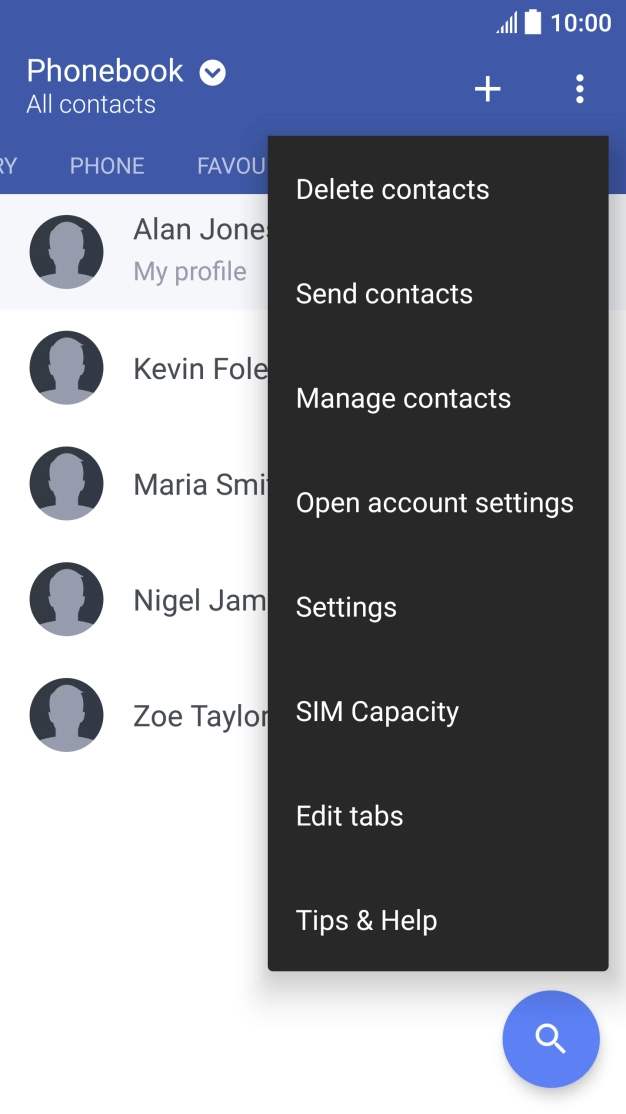
Task: Open Manage contacts
Action: 403,398
